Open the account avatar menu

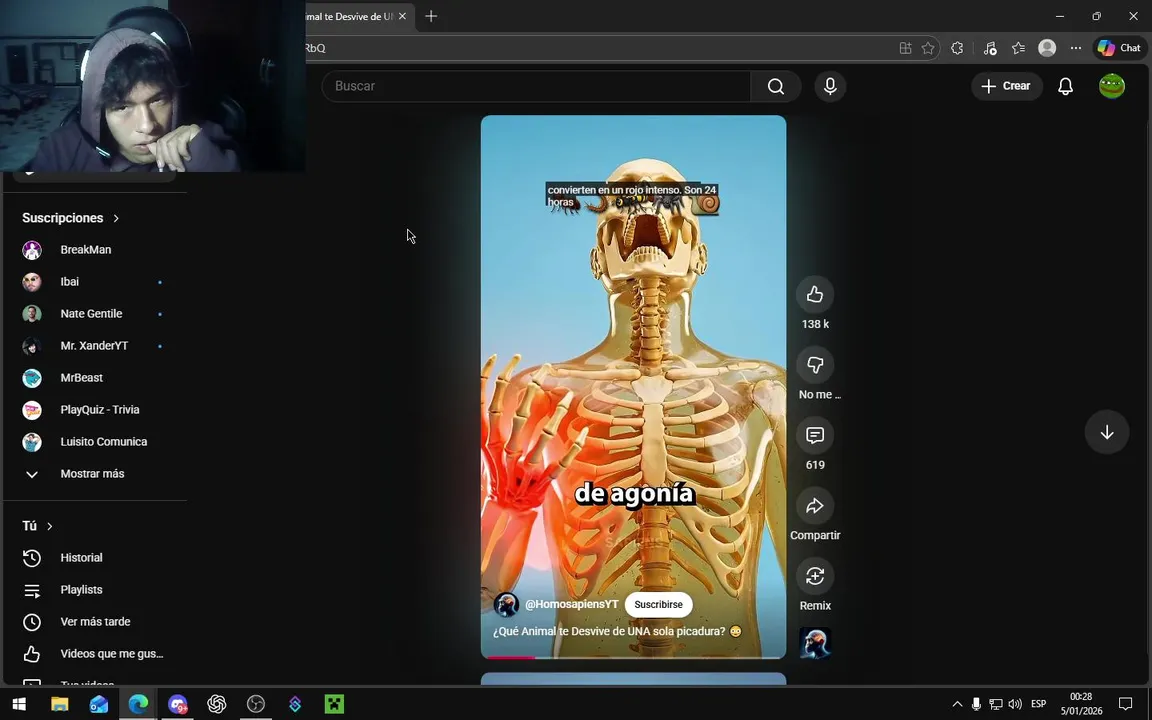1112,86
